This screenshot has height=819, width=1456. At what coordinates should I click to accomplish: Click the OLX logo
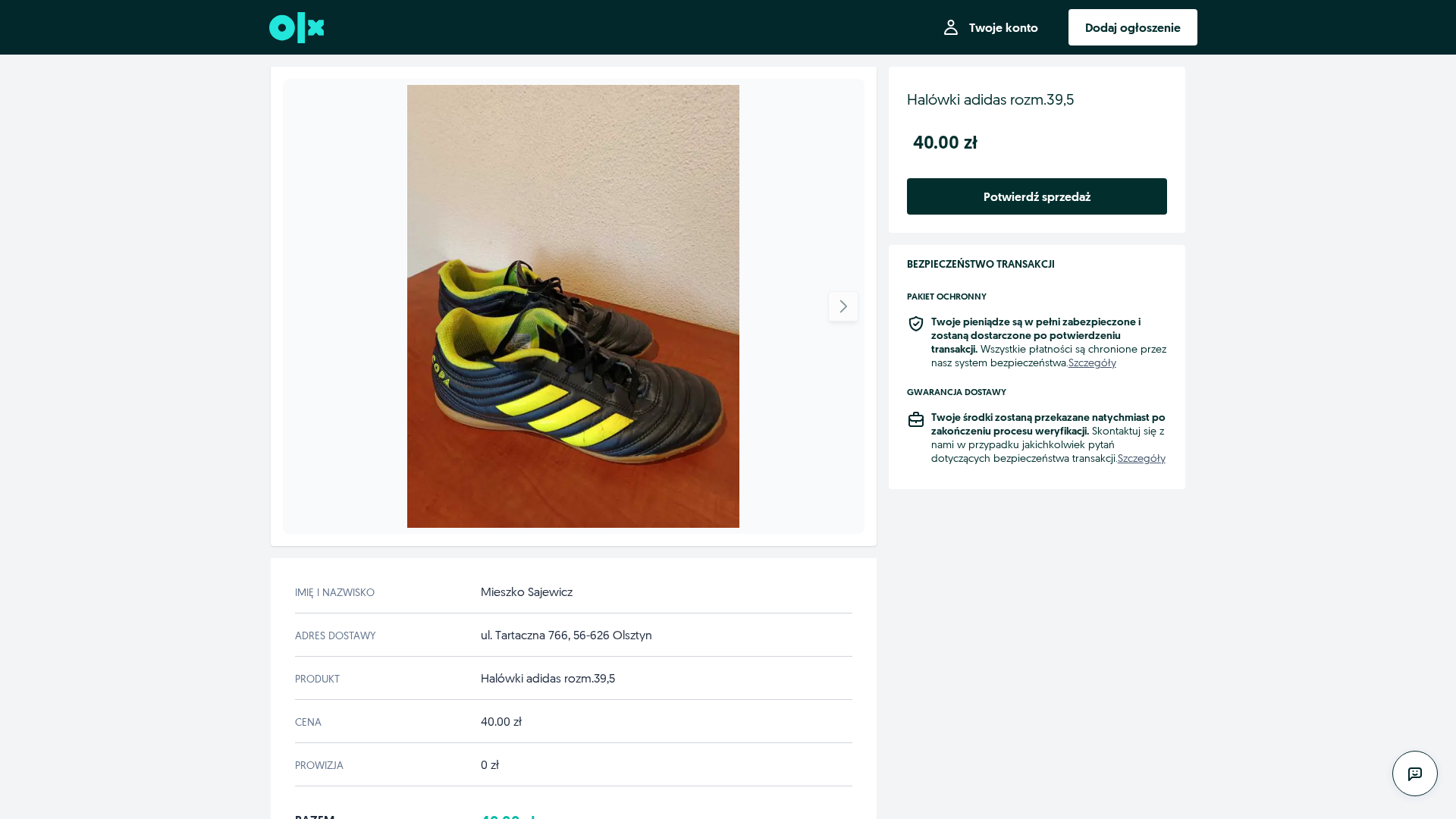[x=297, y=28]
